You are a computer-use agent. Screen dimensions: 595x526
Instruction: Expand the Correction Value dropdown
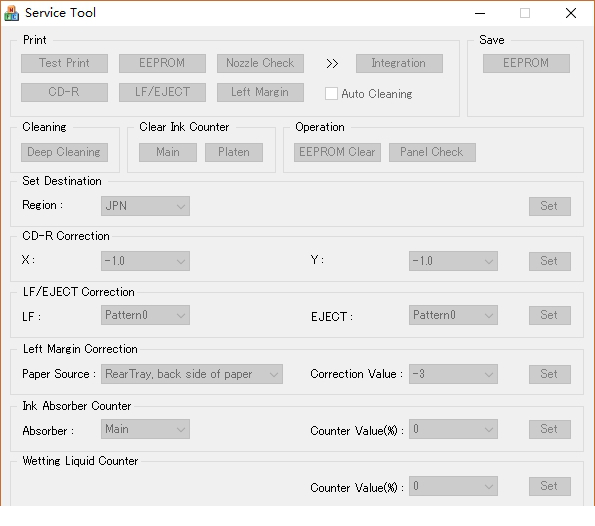pos(453,374)
